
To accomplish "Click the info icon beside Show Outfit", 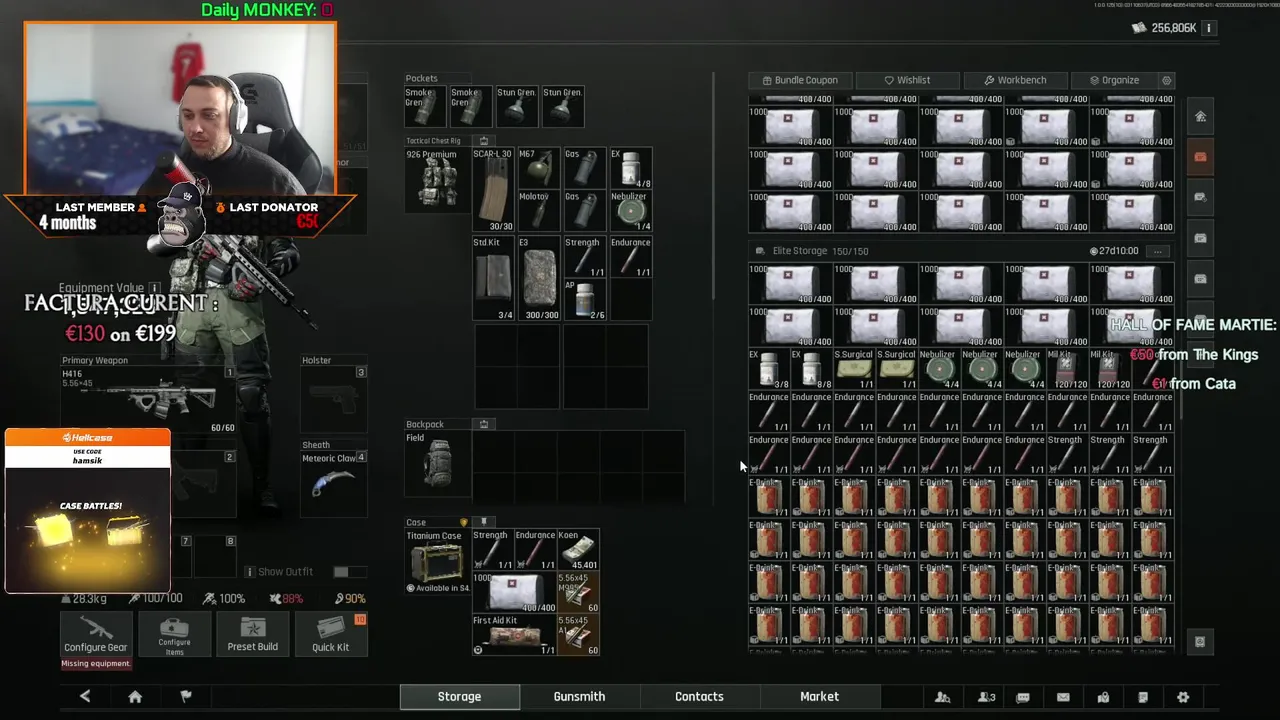I will [x=250, y=572].
